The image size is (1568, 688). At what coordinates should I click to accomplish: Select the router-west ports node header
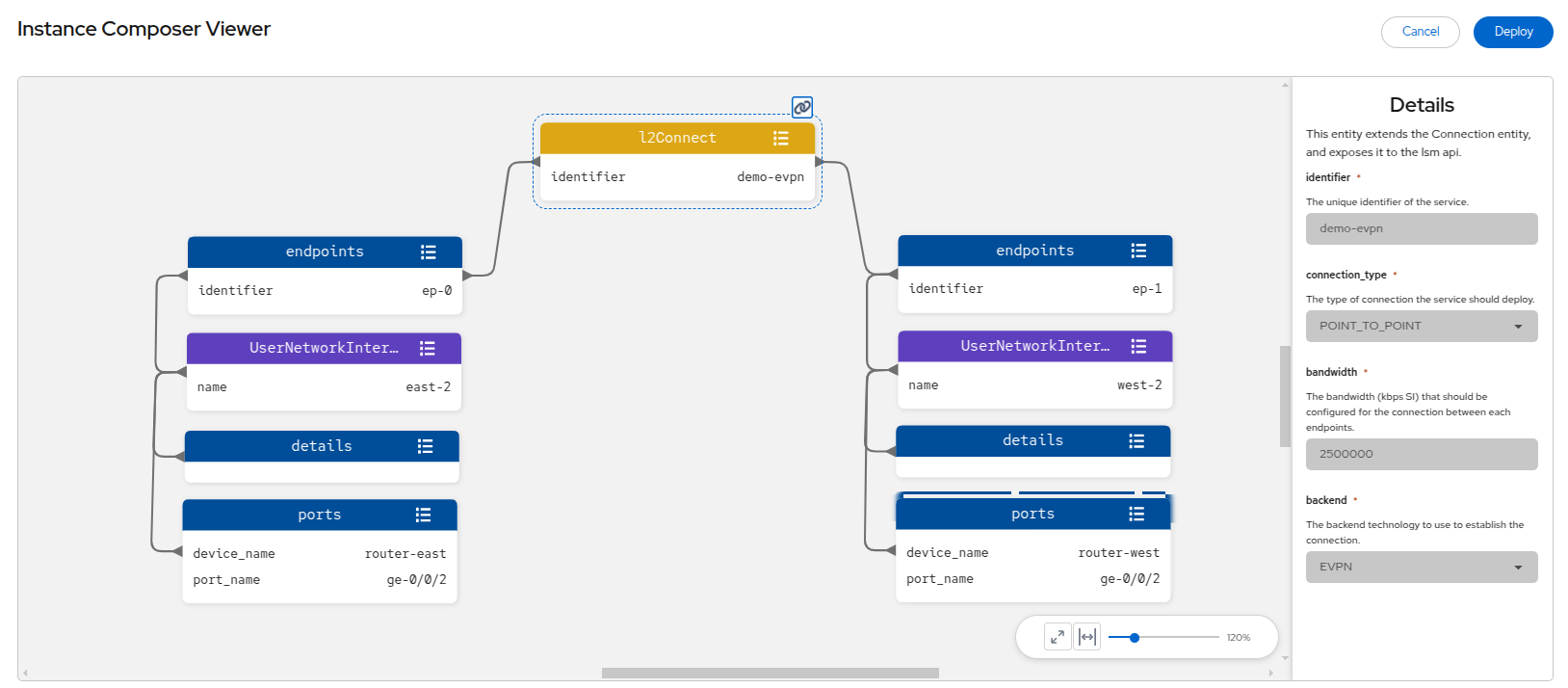pos(1033,514)
